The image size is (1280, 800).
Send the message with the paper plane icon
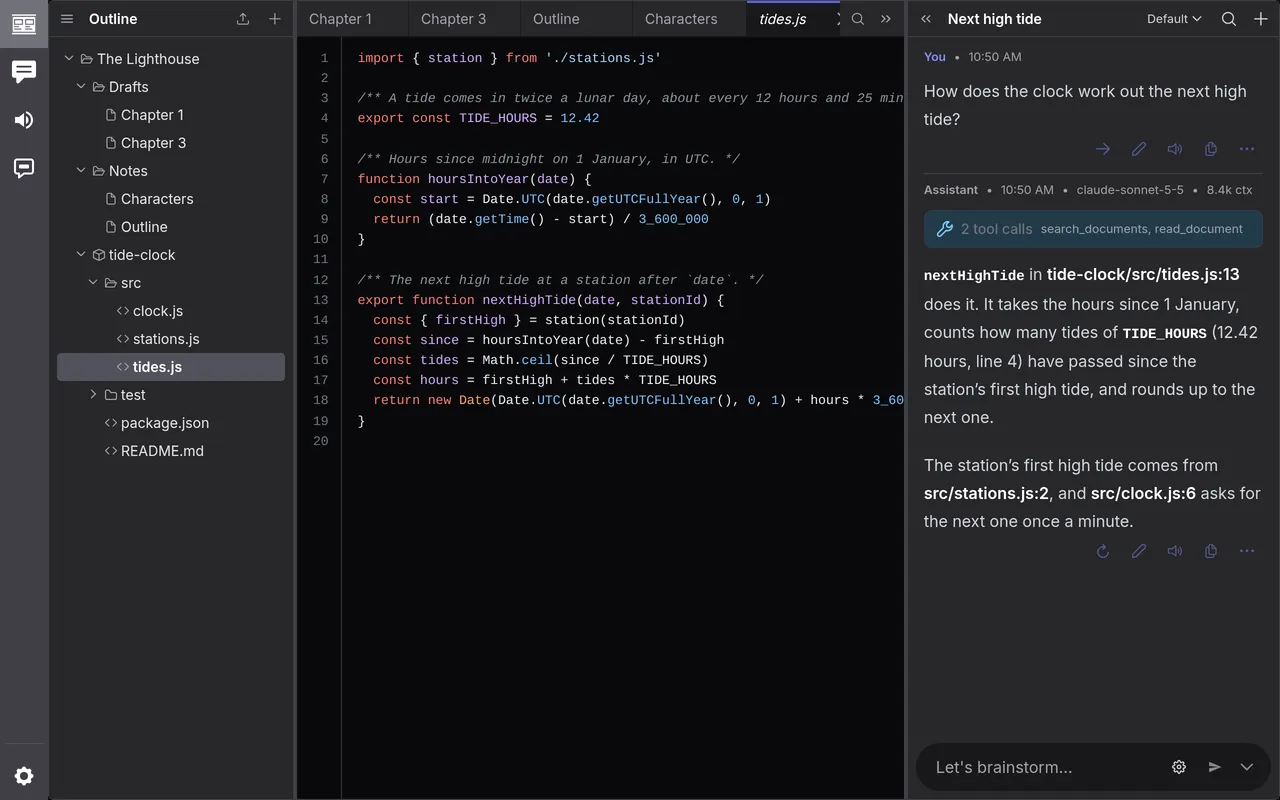(x=1215, y=767)
